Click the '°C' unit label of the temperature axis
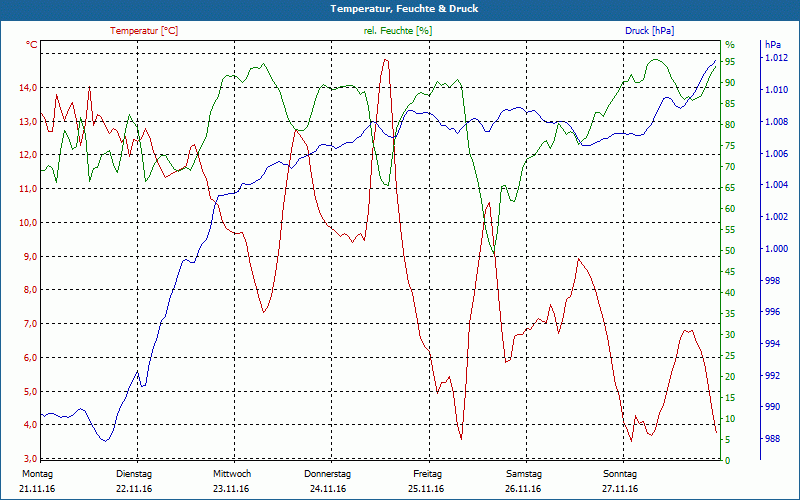Screen dimensions: 800x500 click(31, 45)
